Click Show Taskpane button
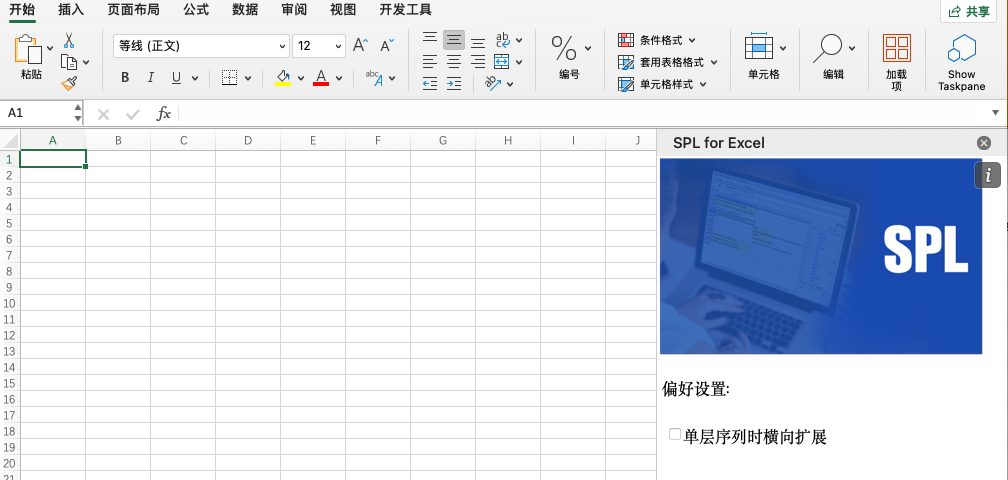This screenshot has height=480, width=1008. click(962, 62)
